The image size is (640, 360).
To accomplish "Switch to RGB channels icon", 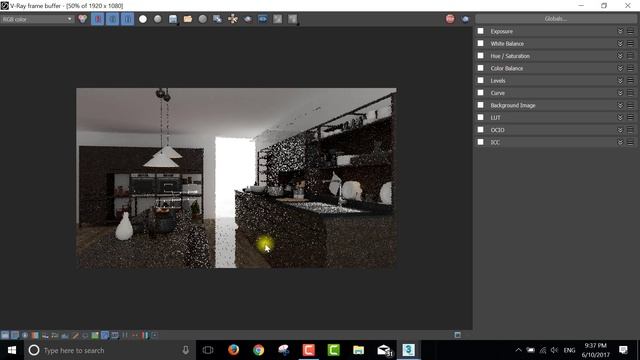I will [x=82, y=19].
